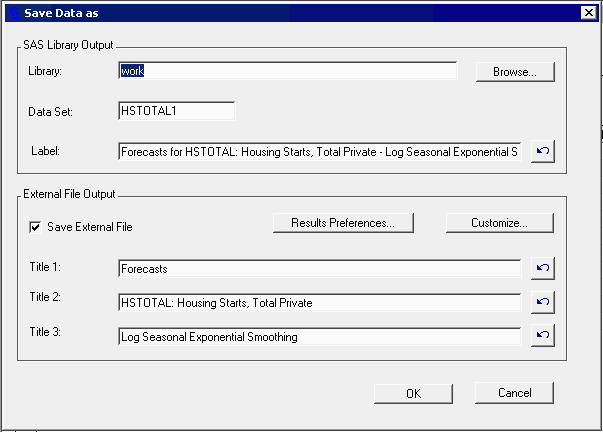Close the Save Data as dialog

(588, 12)
